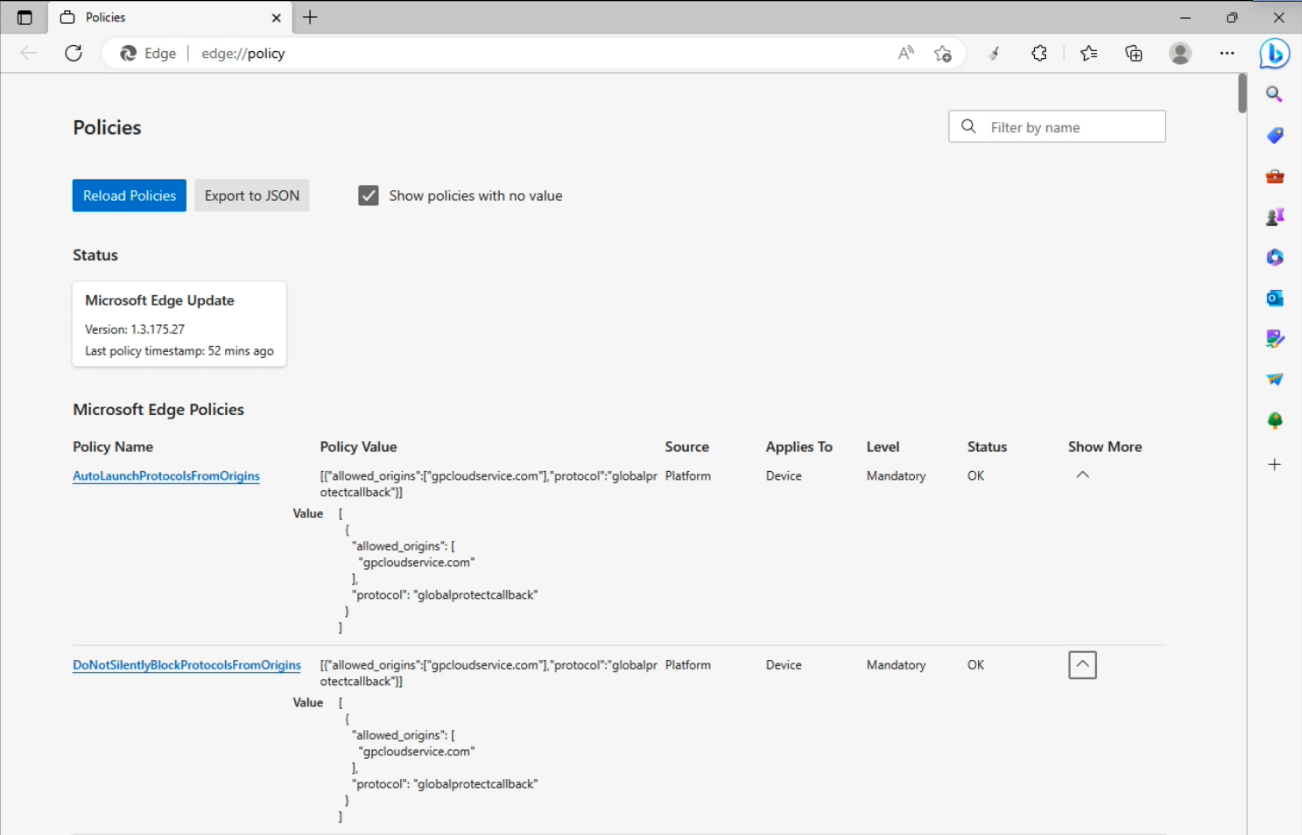This screenshot has width=1302, height=835.
Task: Click the Bing Chat sidebar icon
Action: (1274, 54)
